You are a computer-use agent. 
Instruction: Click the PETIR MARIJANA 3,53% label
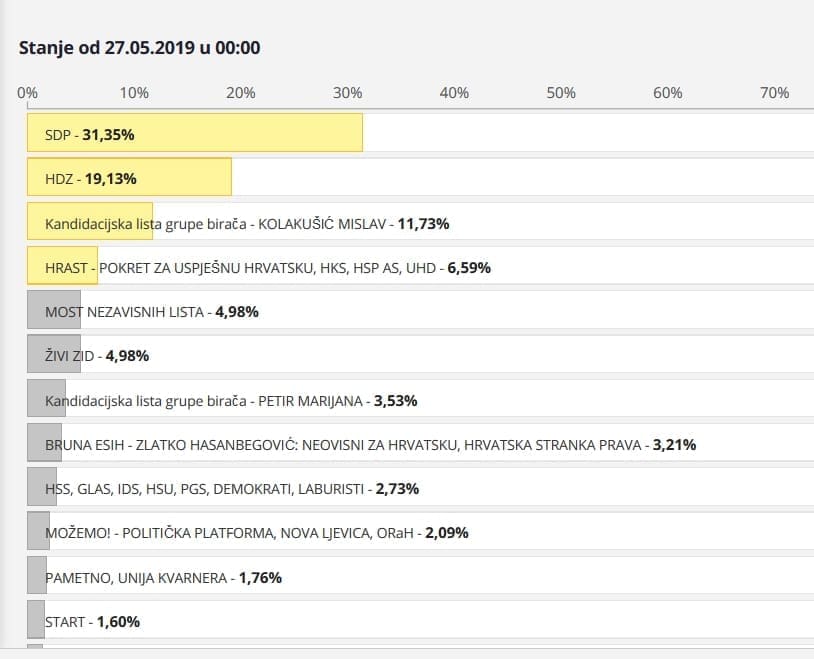point(231,400)
